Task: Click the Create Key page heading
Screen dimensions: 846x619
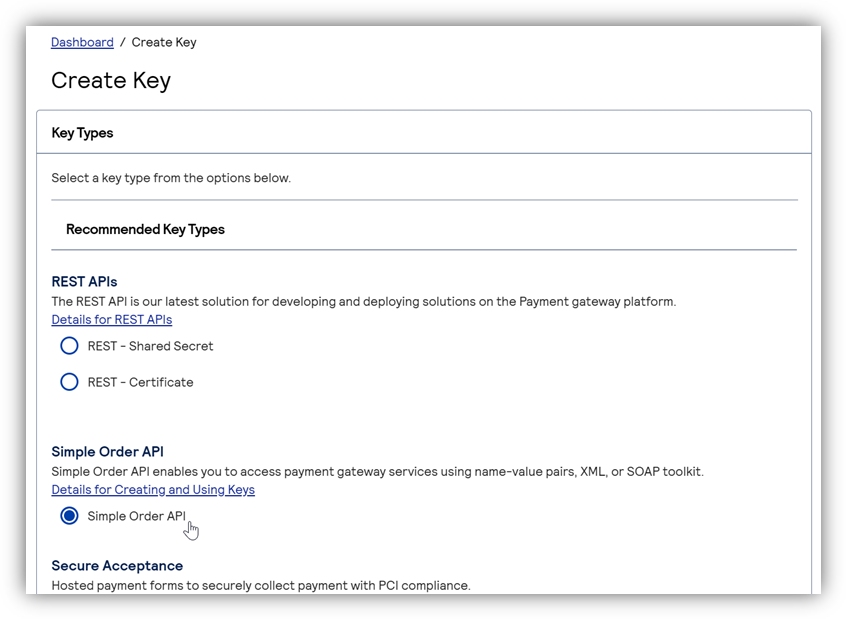Action: point(111,80)
